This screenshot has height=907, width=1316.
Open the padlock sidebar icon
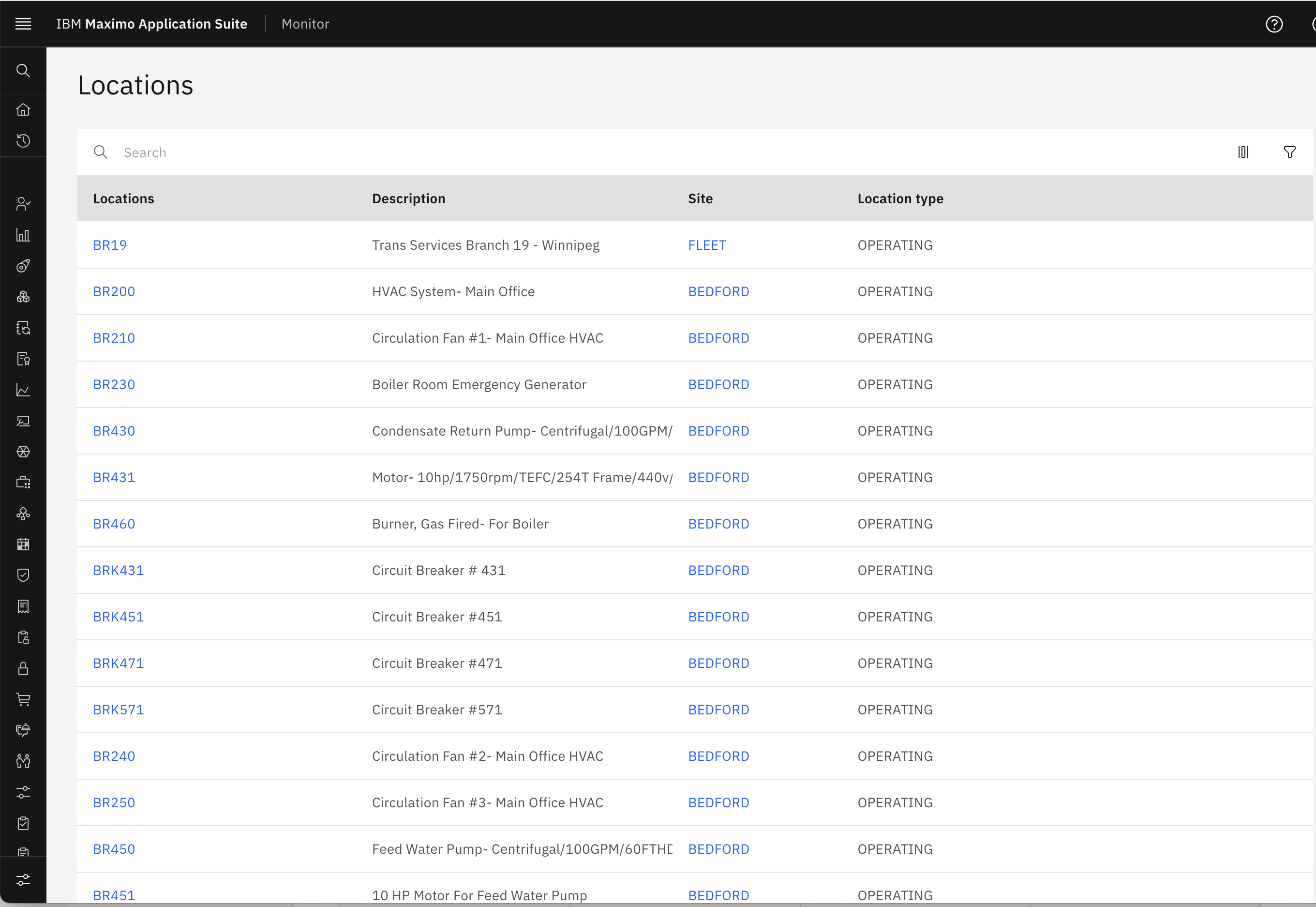coord(23,668)
